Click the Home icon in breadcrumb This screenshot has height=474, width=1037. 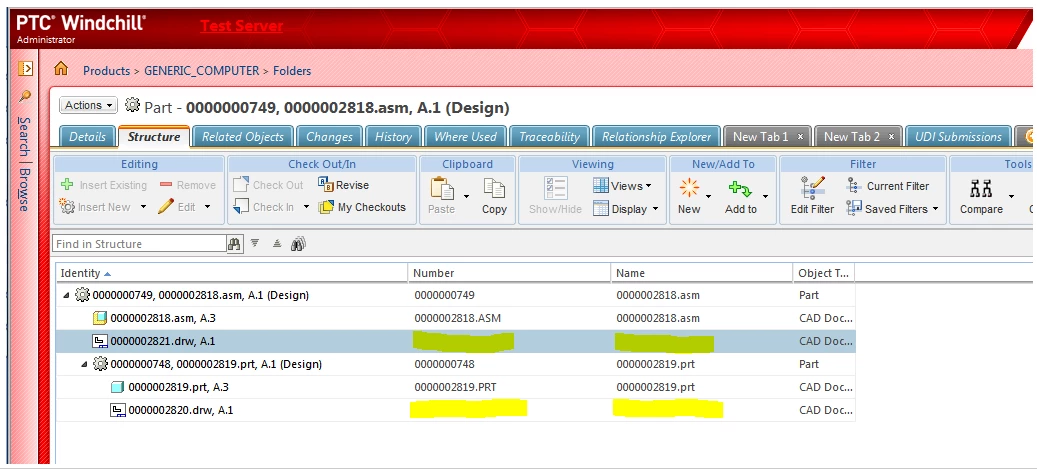click(x=61, y=69)
